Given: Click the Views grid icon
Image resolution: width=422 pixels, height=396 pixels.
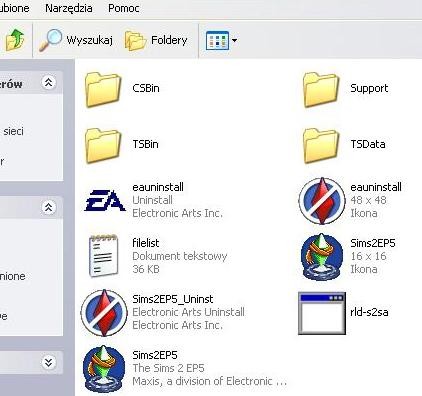Looking at the screenshot, I should coord(217,40).
